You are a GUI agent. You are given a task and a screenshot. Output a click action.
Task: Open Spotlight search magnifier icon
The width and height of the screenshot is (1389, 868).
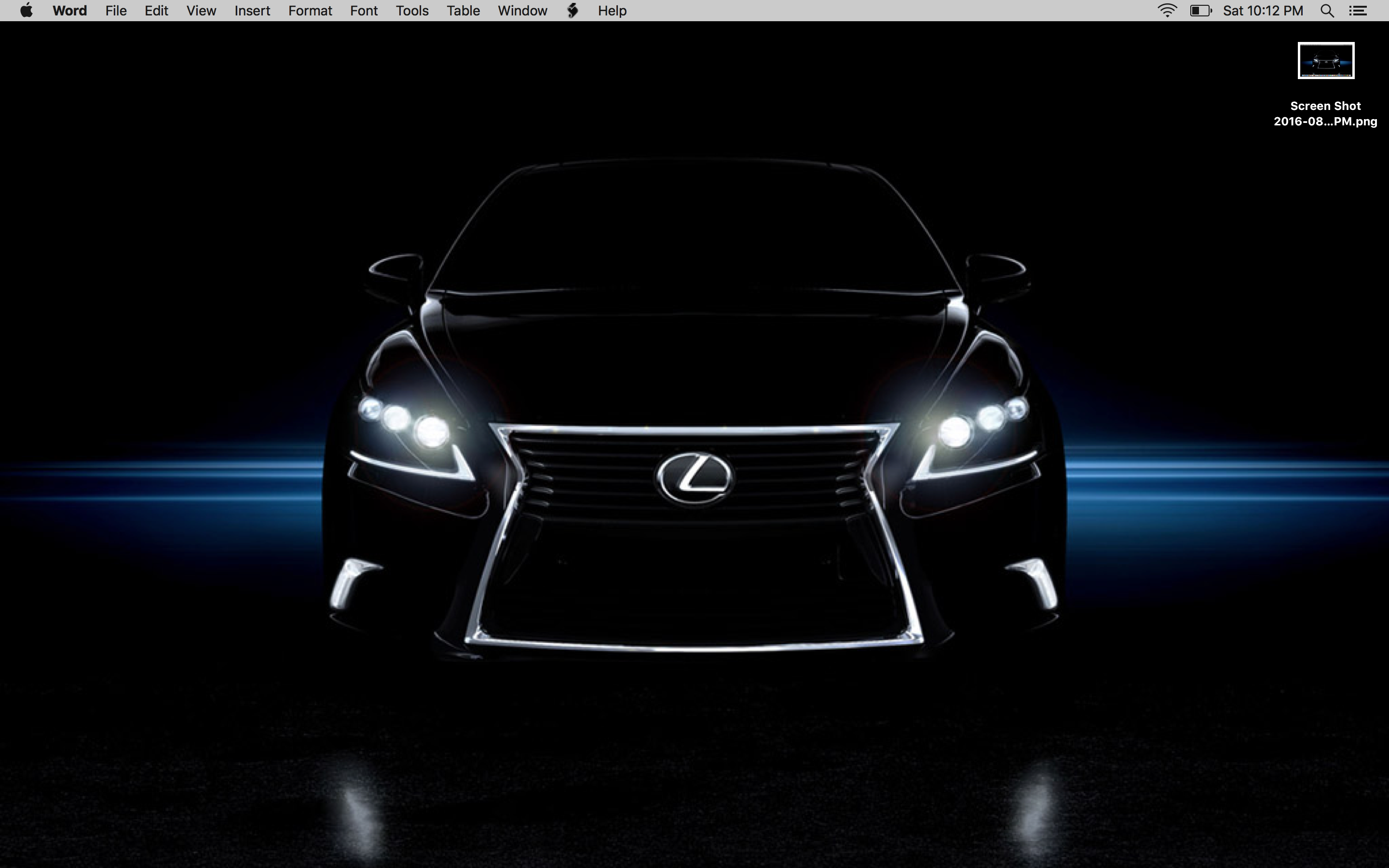pos(1327,10)
